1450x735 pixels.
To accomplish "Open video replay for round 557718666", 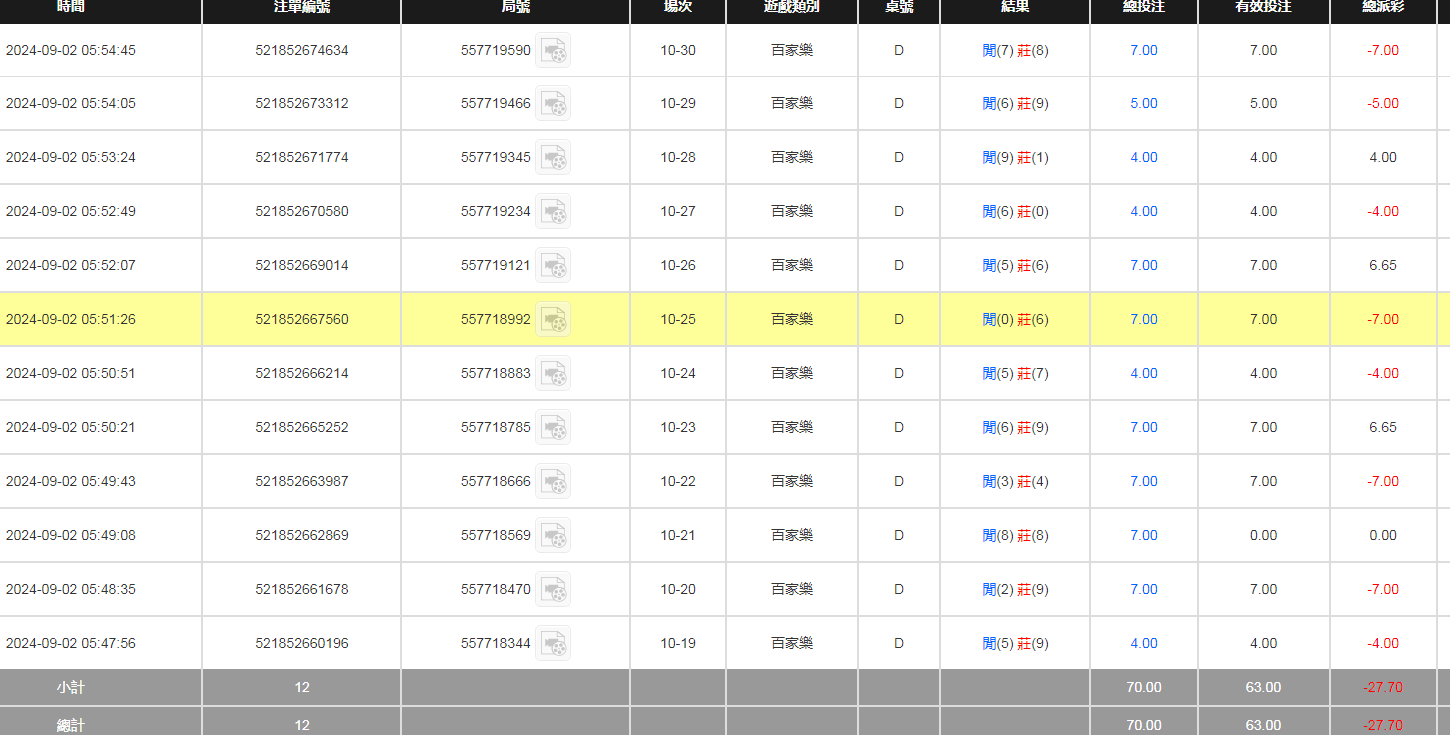I will [553, 482].
